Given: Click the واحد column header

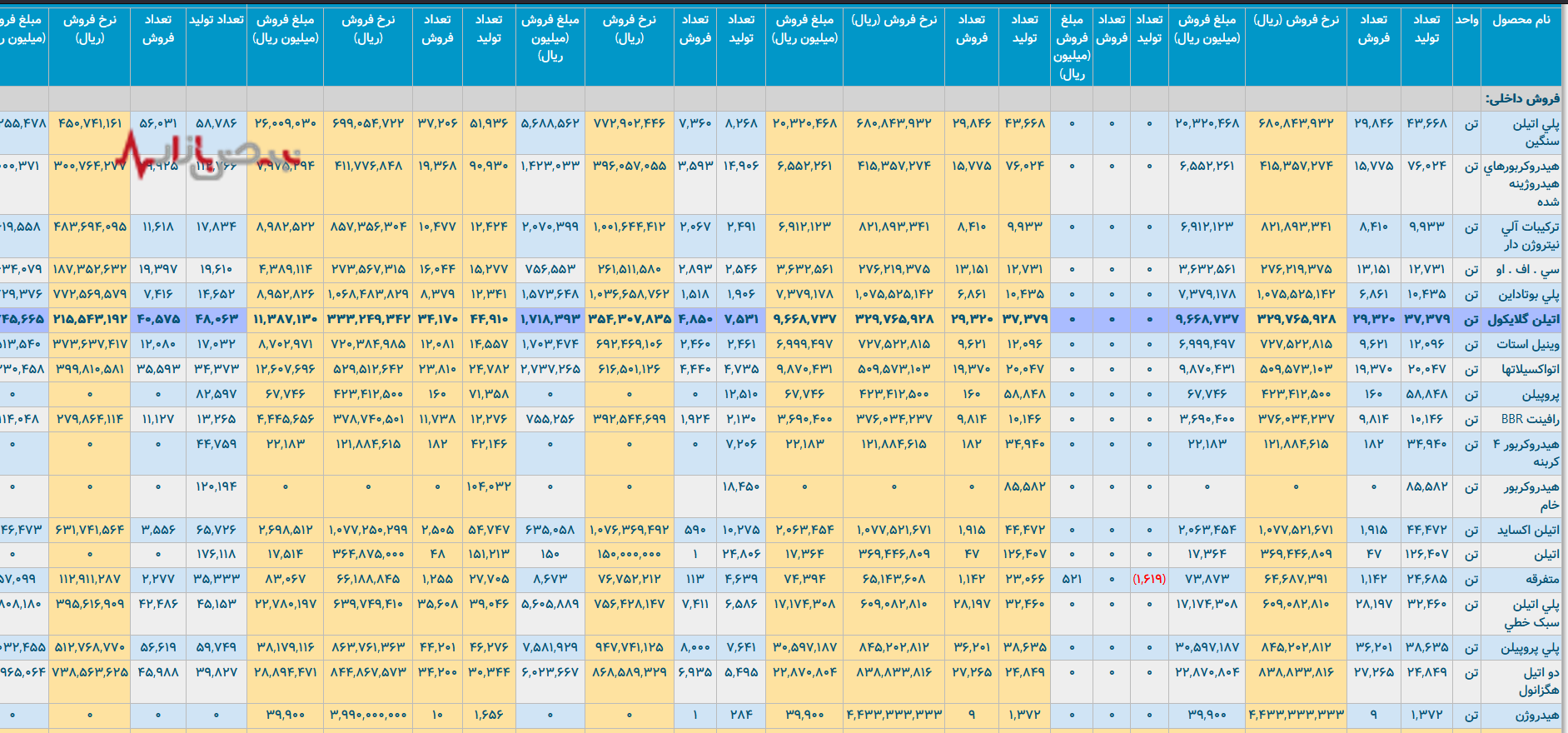Looking at the screenshot, I should pyautogui.click(x=1466, y=19).
